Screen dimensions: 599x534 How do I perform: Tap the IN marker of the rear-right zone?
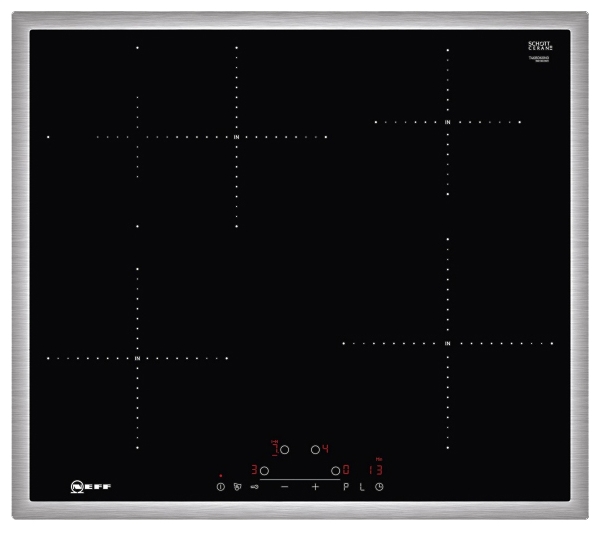[447, 122]
